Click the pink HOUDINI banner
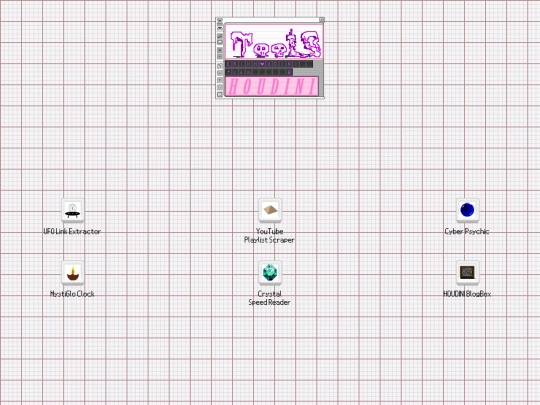The height and width of the screenshot is (405, 540). pos(272,86)
